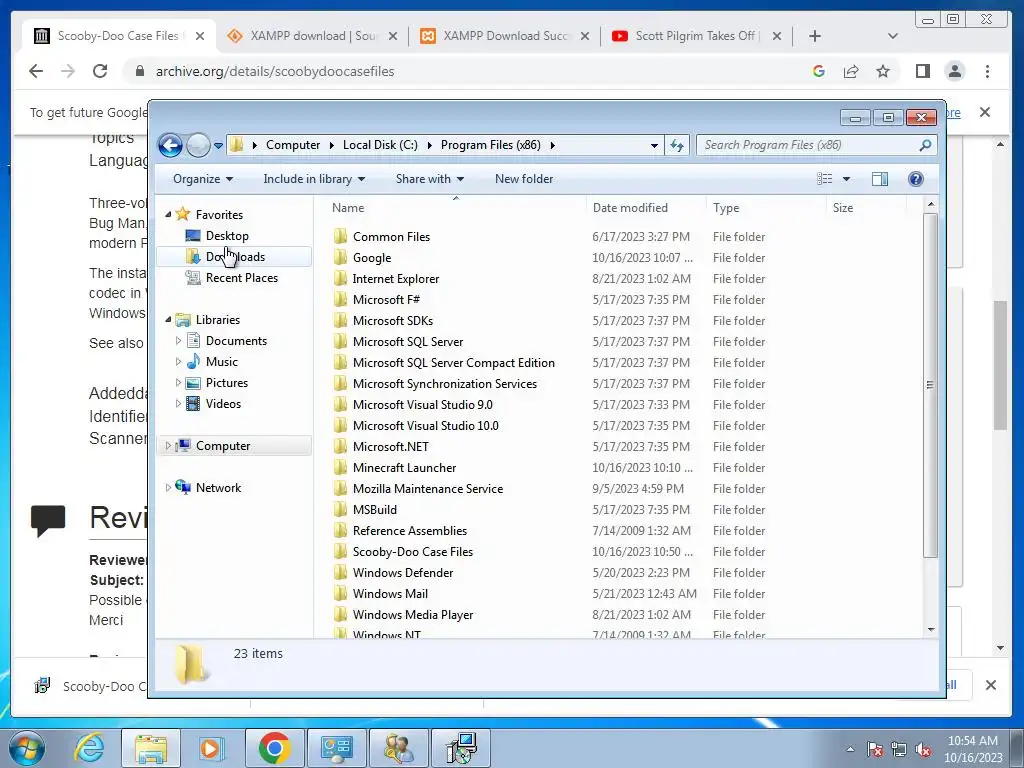Click the file list vertical scrollbar thumb

pos(931,385)
